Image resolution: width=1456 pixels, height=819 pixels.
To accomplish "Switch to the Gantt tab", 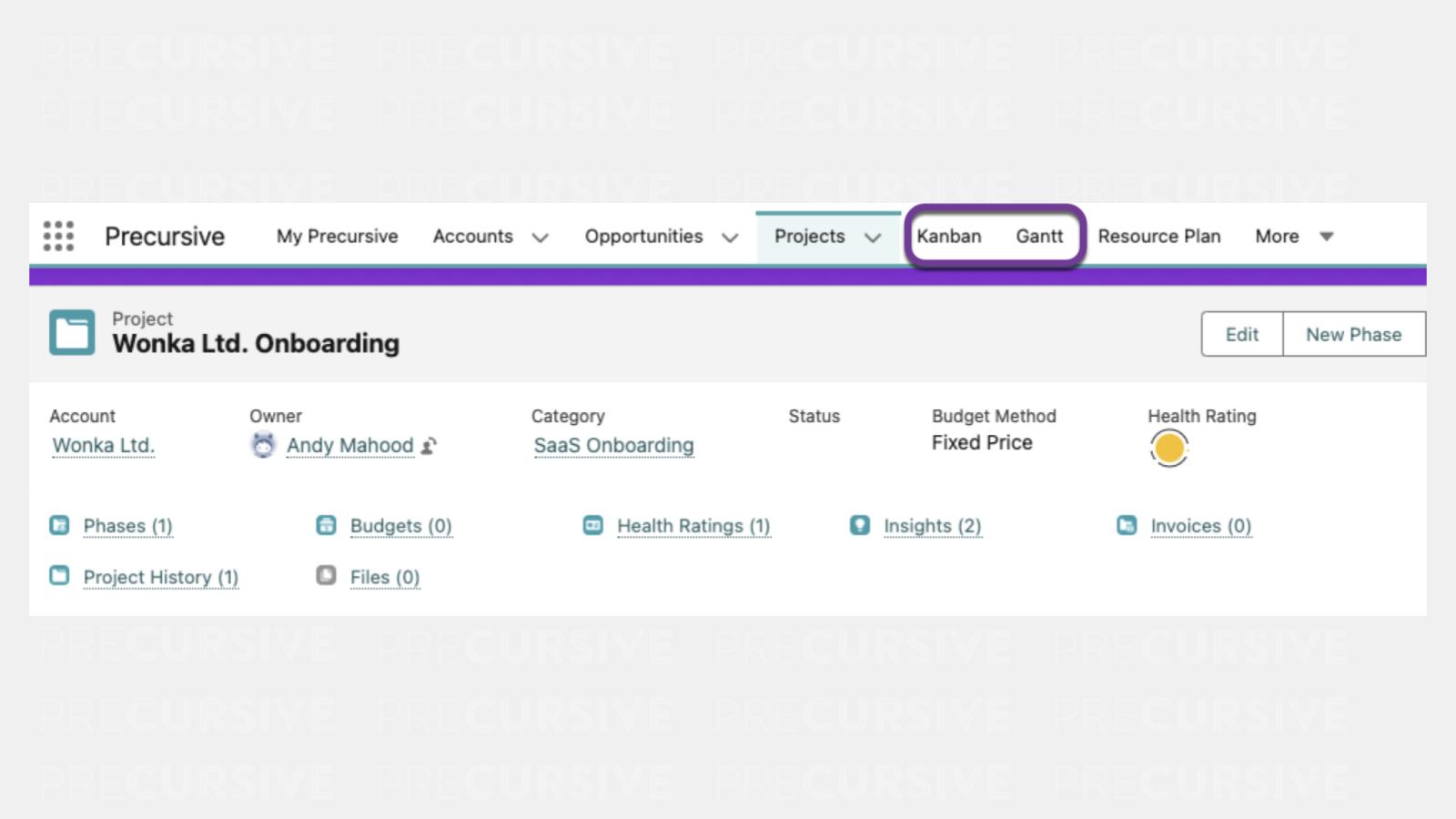I will click(1039, 237).
